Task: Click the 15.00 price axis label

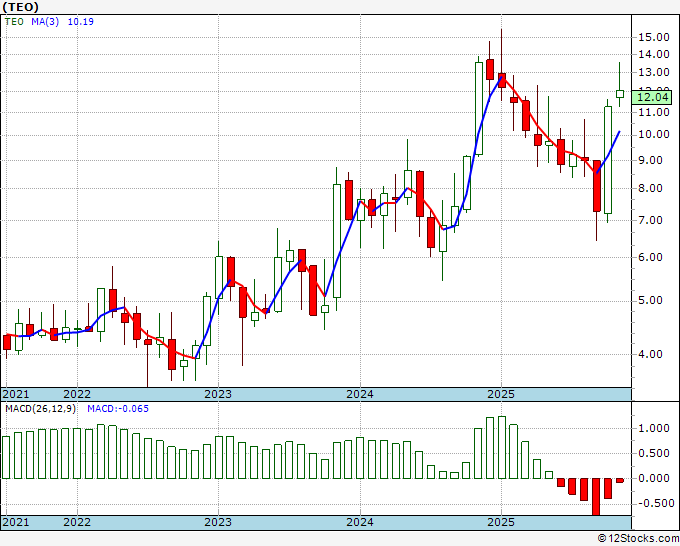Action: (x=654, y=37)
